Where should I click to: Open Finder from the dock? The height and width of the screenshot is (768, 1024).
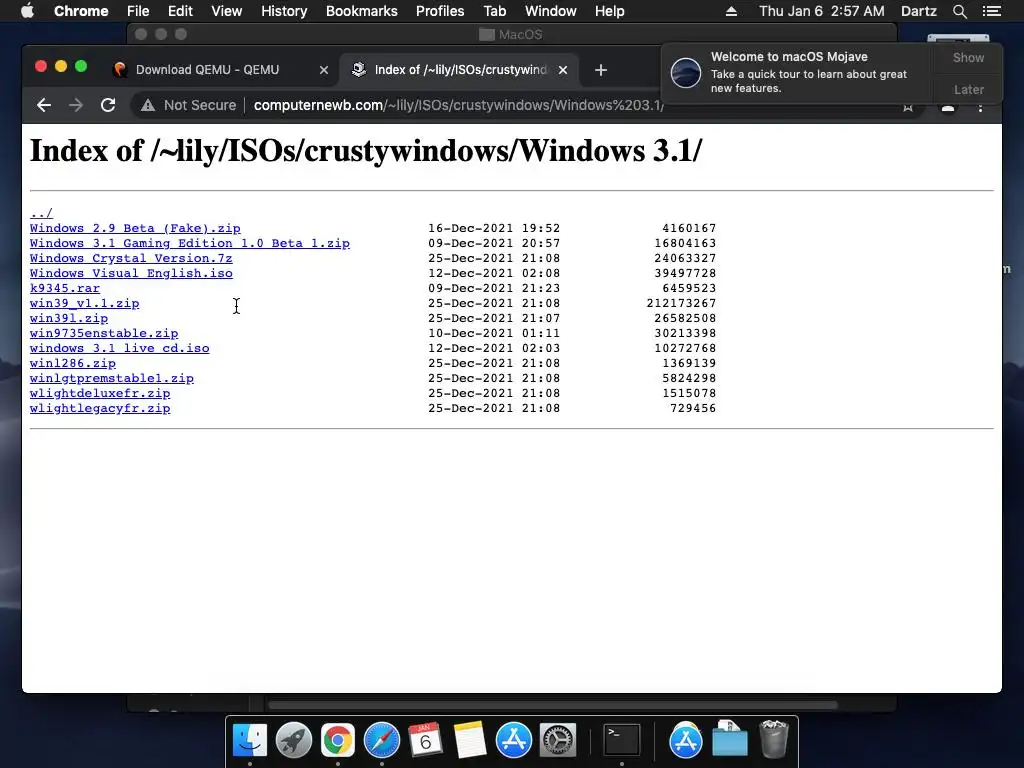[250, 740]
